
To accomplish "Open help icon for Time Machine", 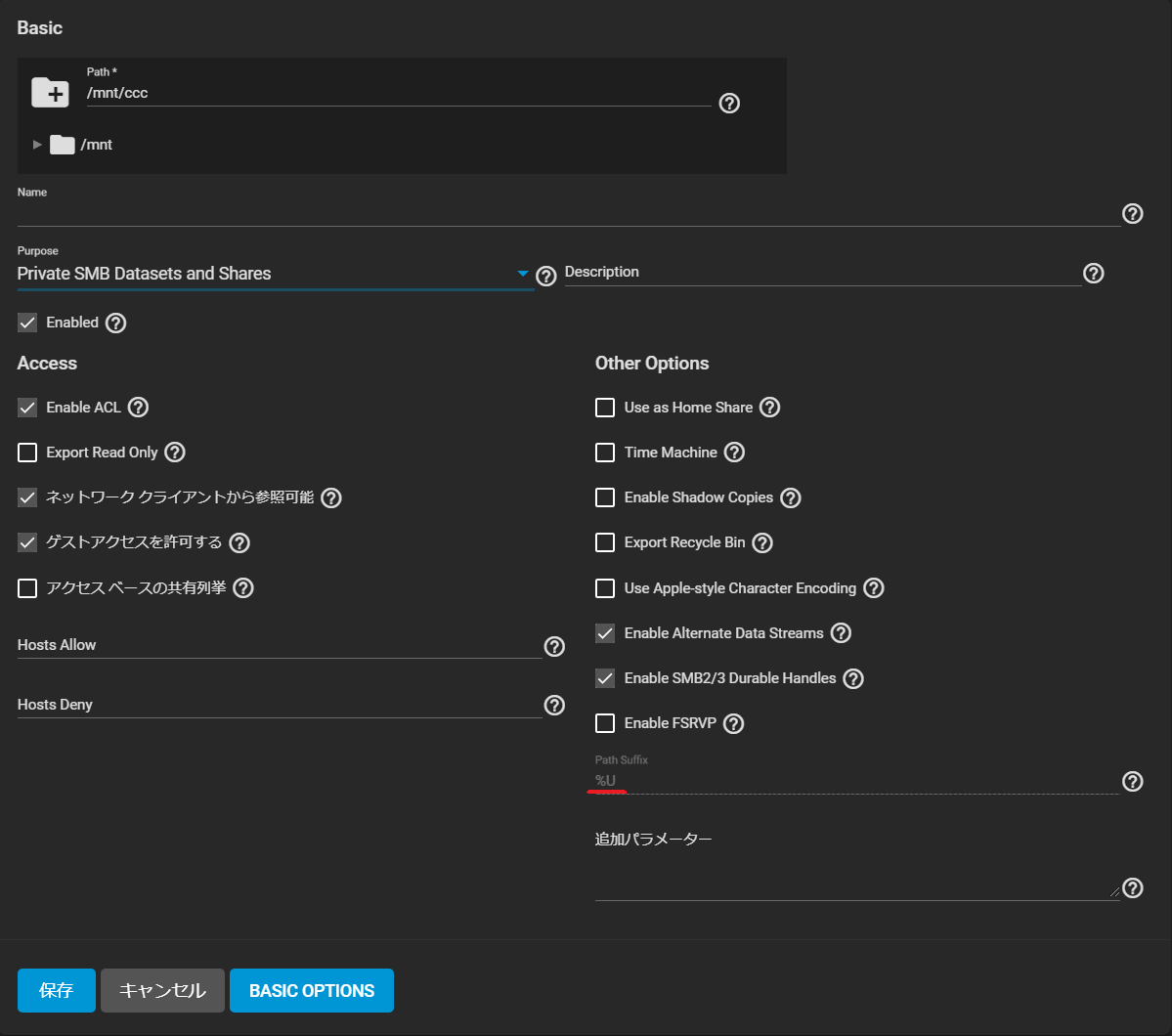I will click(x=735, y=453).
